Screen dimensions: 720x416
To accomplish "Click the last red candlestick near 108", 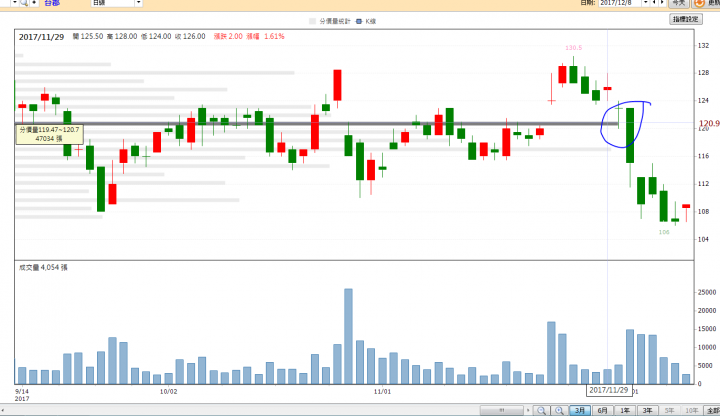I will [686, 206].
